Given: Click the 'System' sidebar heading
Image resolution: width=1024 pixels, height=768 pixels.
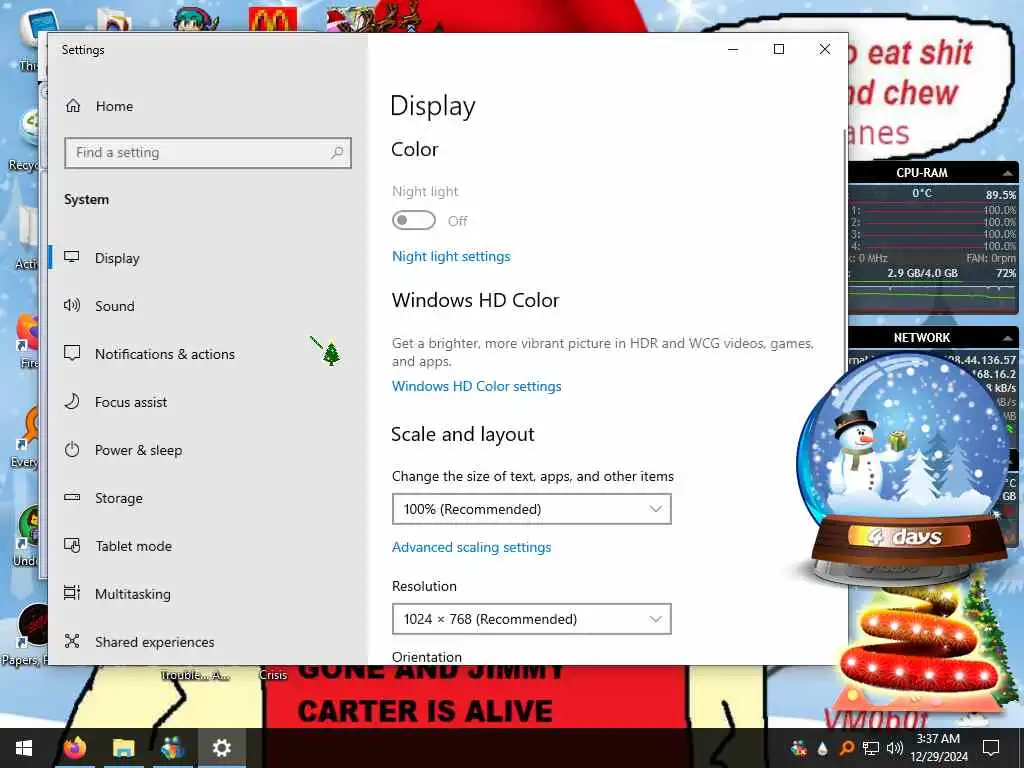Looking at the screenshot, I should 86,199.
